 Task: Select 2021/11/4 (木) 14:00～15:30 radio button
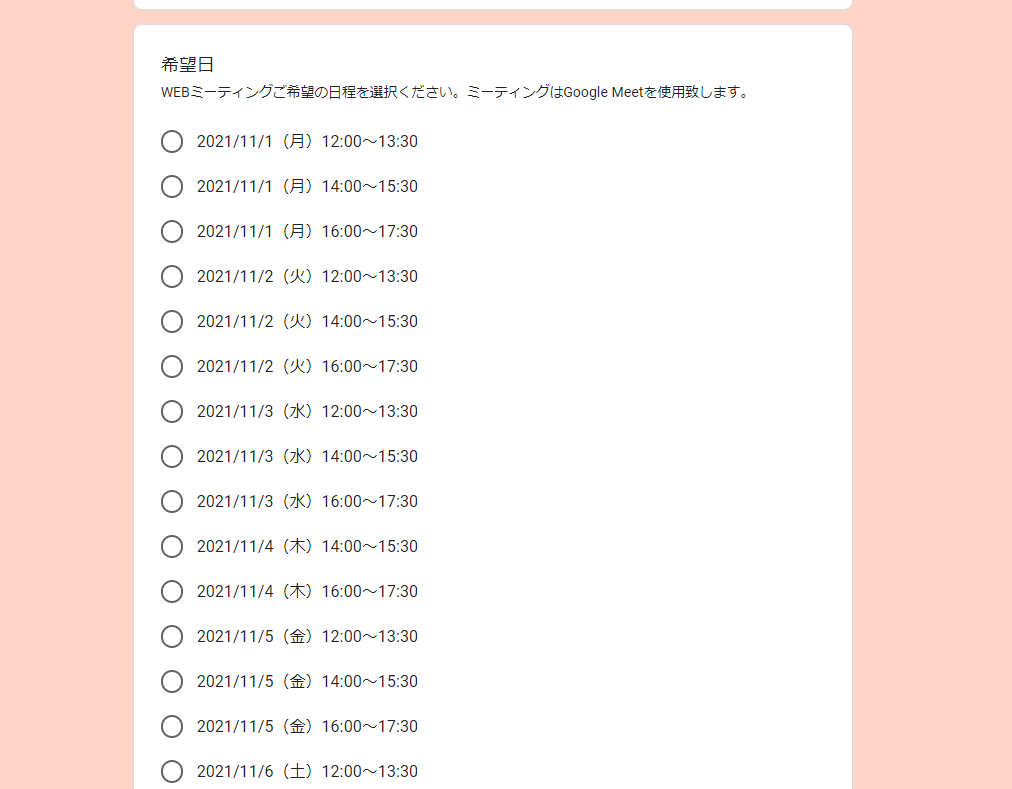[x=172, y=547]
